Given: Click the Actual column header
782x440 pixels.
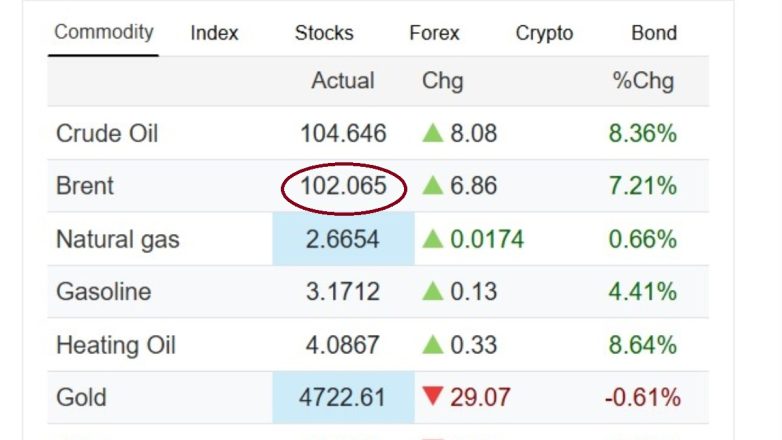Looking at the screenshot, I should [343, 81].
